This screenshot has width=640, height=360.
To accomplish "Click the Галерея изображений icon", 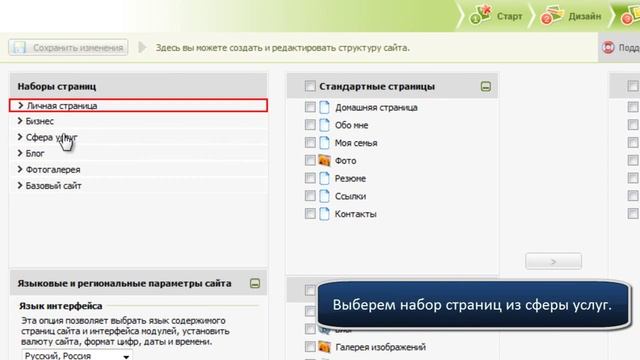I will click(x=324, y=347).
